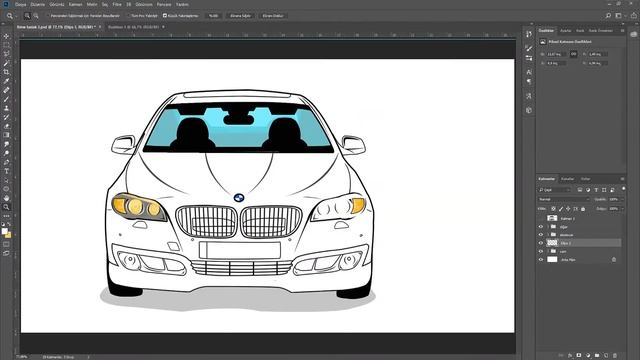Select the Magic Wand tool
Screen dimensions: 640x360
click(x=6, y=63)
